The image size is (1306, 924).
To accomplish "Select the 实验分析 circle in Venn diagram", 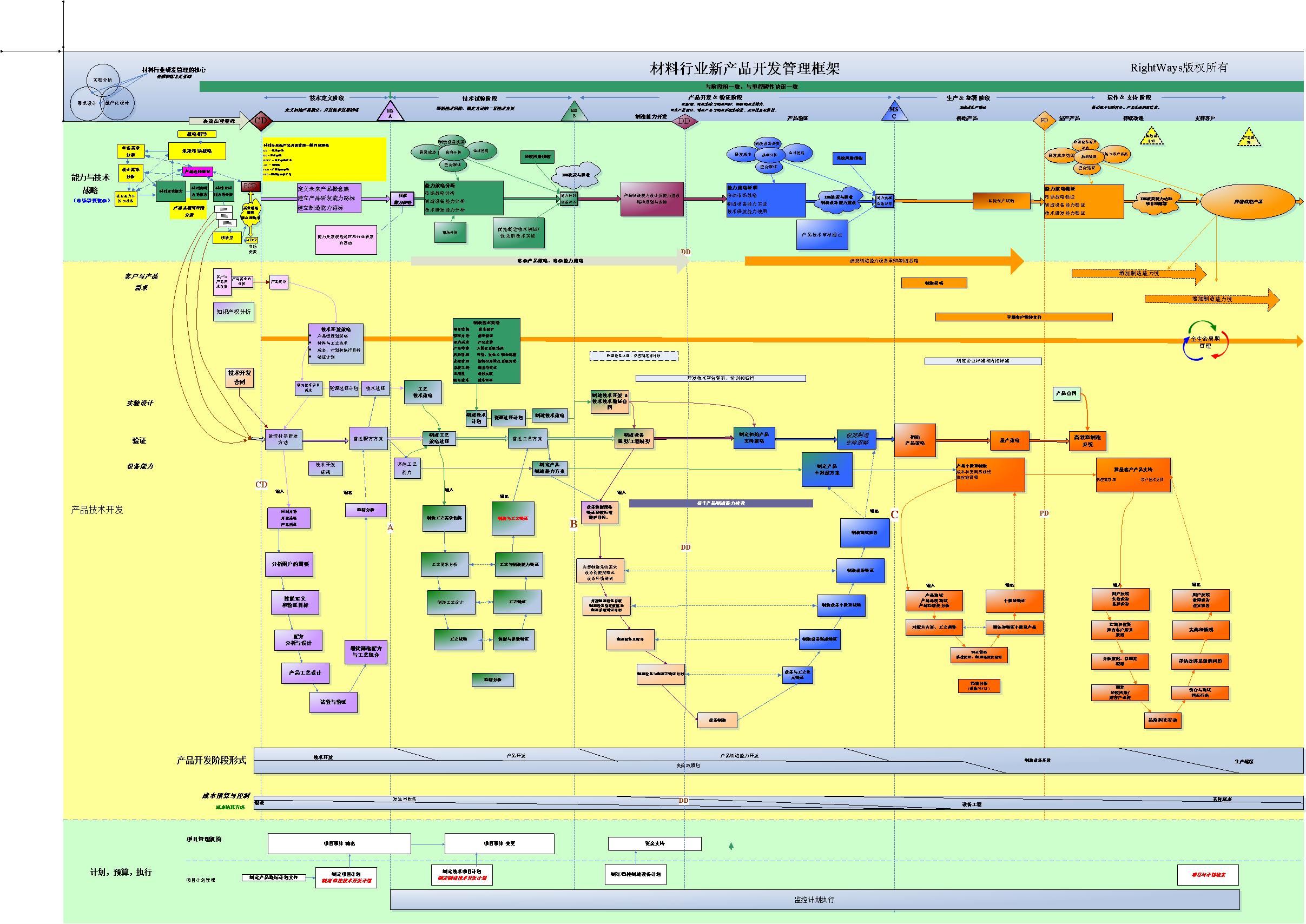I will (x=103, y=81).
